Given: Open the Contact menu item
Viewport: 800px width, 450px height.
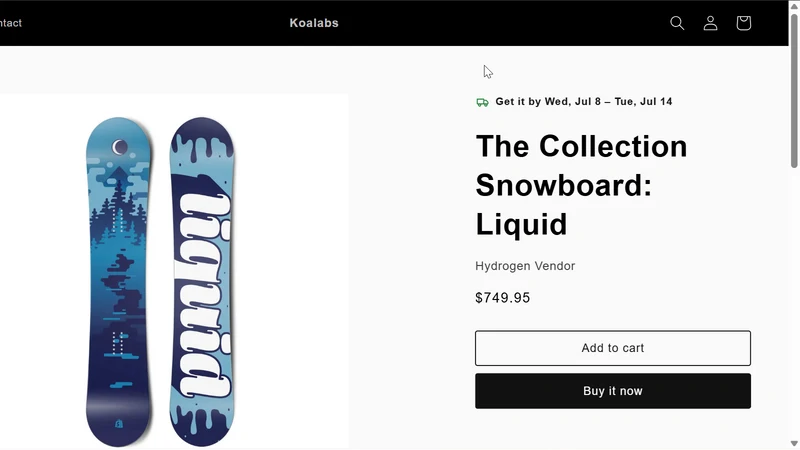Looking at the screenshot, I should pos(11,23).
